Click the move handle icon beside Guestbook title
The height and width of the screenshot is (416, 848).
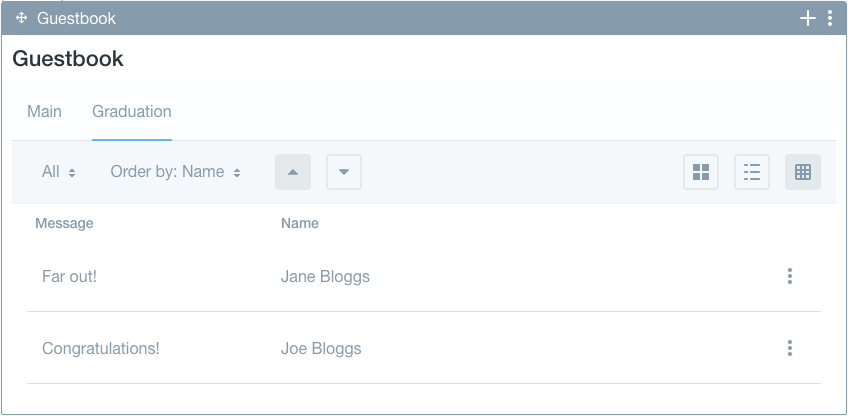(x=22, y=18)
